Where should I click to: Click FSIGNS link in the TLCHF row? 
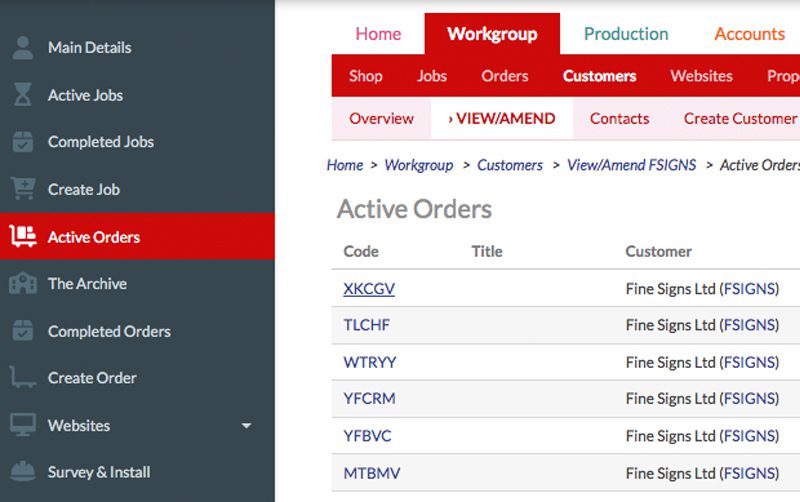pos(749,325)
